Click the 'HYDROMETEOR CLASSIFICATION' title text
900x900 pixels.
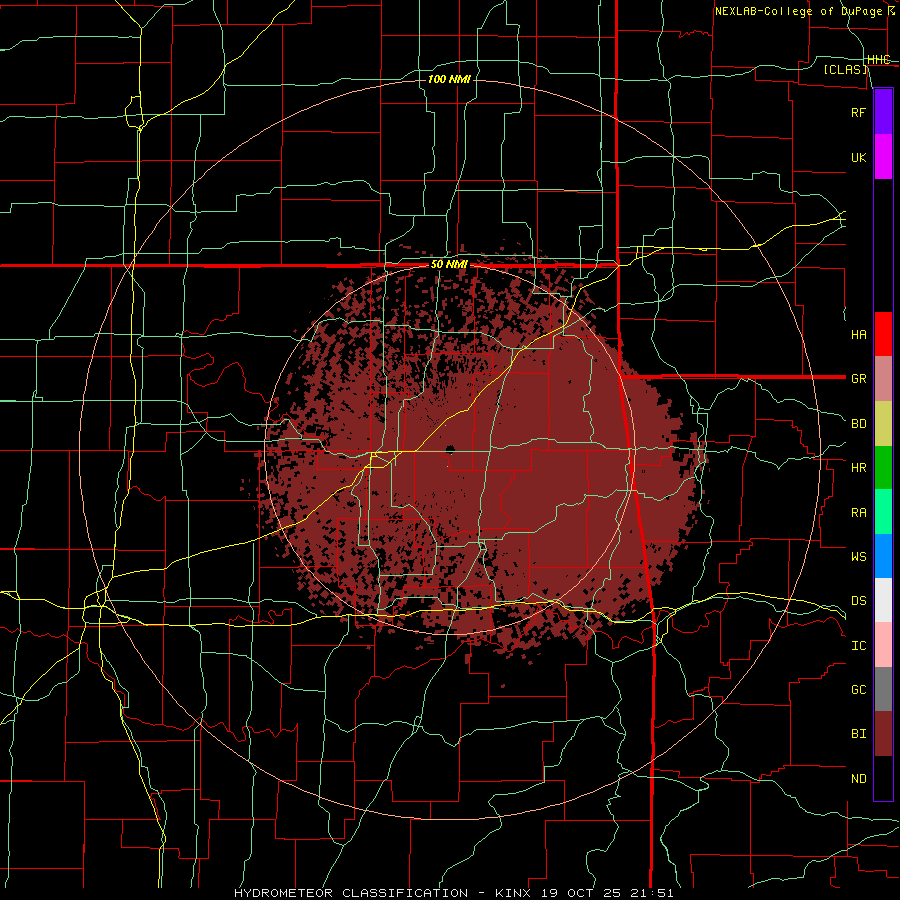tap(351, 893)
